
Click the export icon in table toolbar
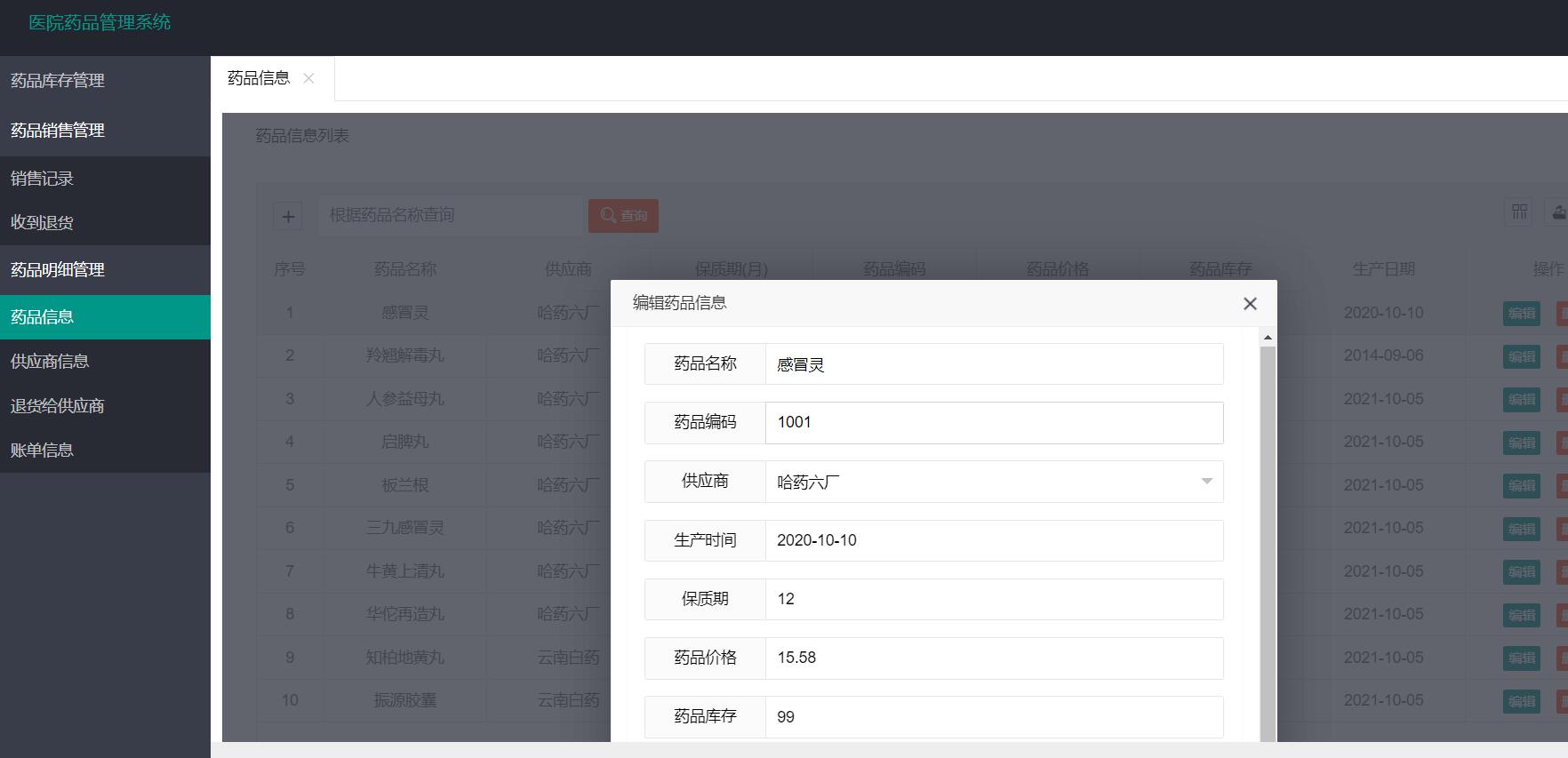coord(1558,211)
